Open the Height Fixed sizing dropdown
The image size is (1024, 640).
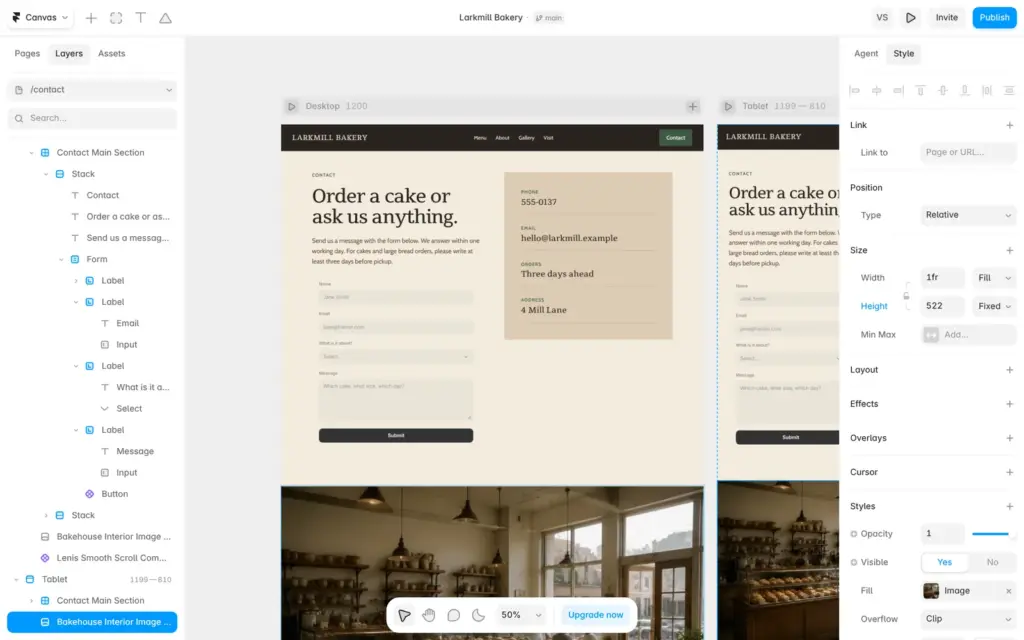(x=994, y=306)
